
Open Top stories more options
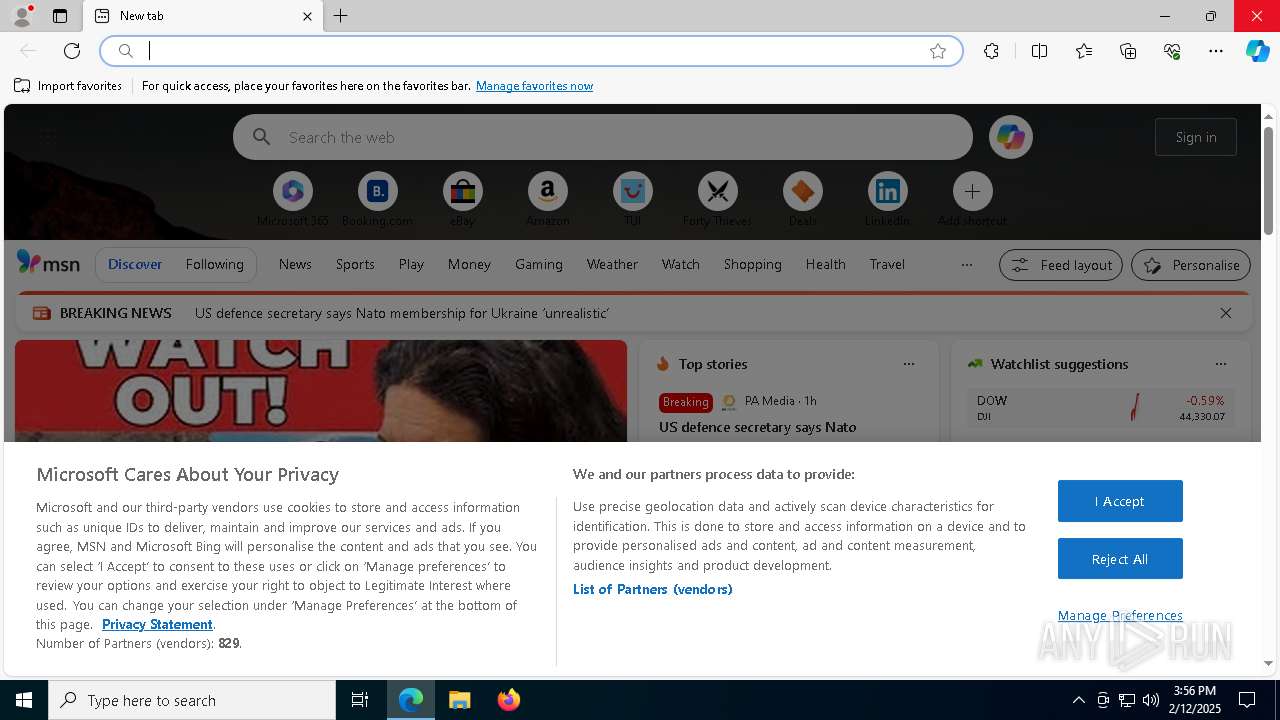click(909, 364)
